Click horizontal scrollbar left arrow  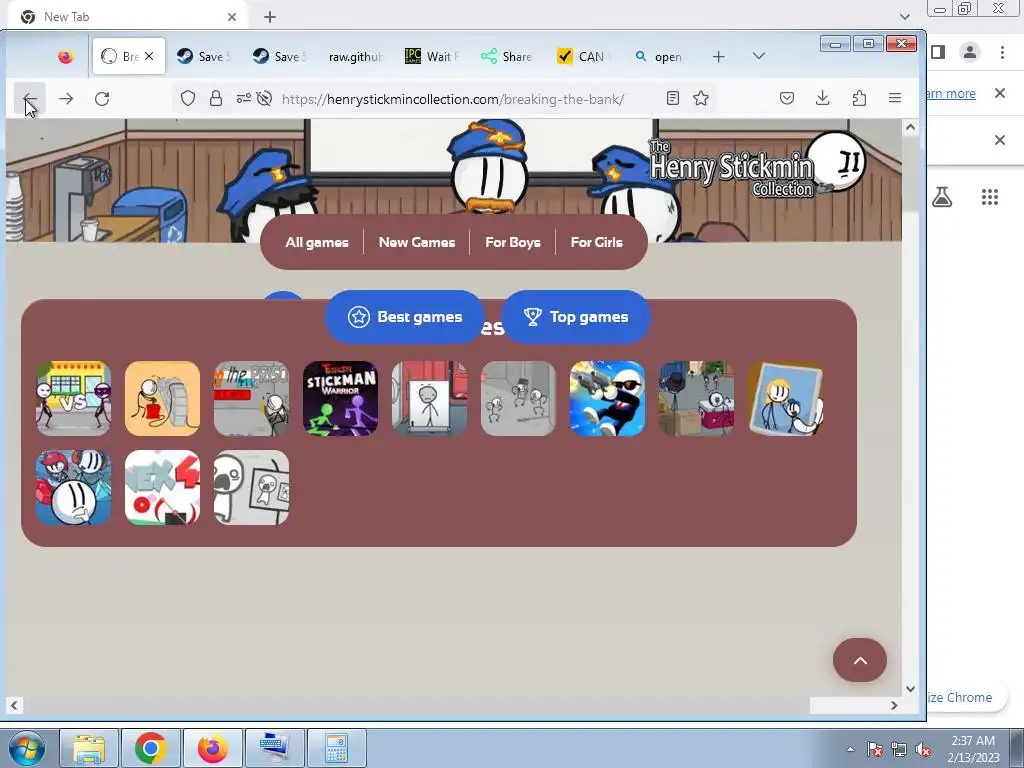14,705
